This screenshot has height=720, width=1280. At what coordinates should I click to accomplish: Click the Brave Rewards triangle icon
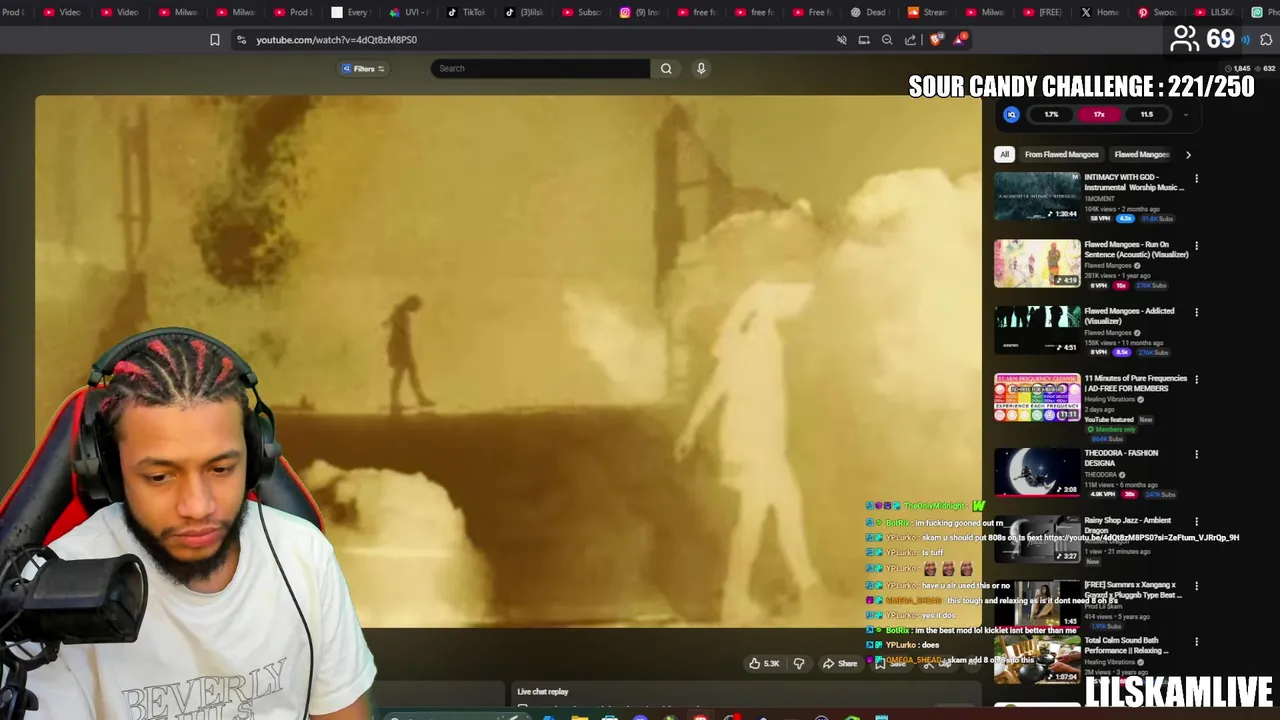coord(960,40)
